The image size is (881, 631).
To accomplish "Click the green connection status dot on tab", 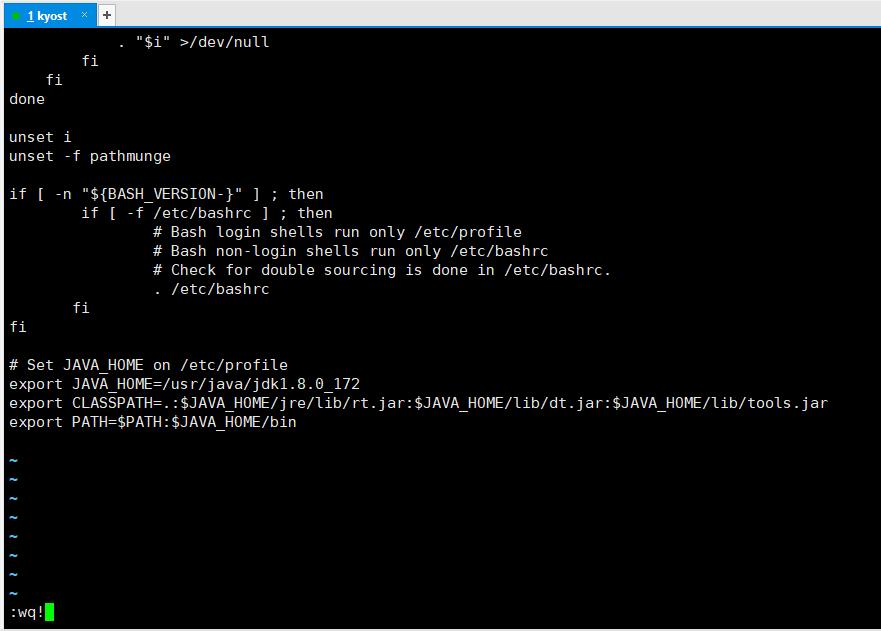I will tap(16, 16).
